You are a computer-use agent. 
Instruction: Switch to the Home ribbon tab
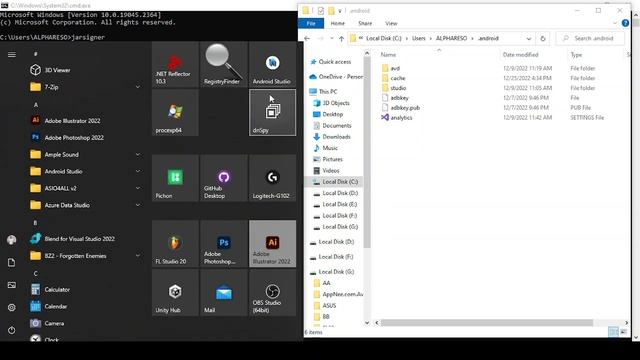[338, 23]
